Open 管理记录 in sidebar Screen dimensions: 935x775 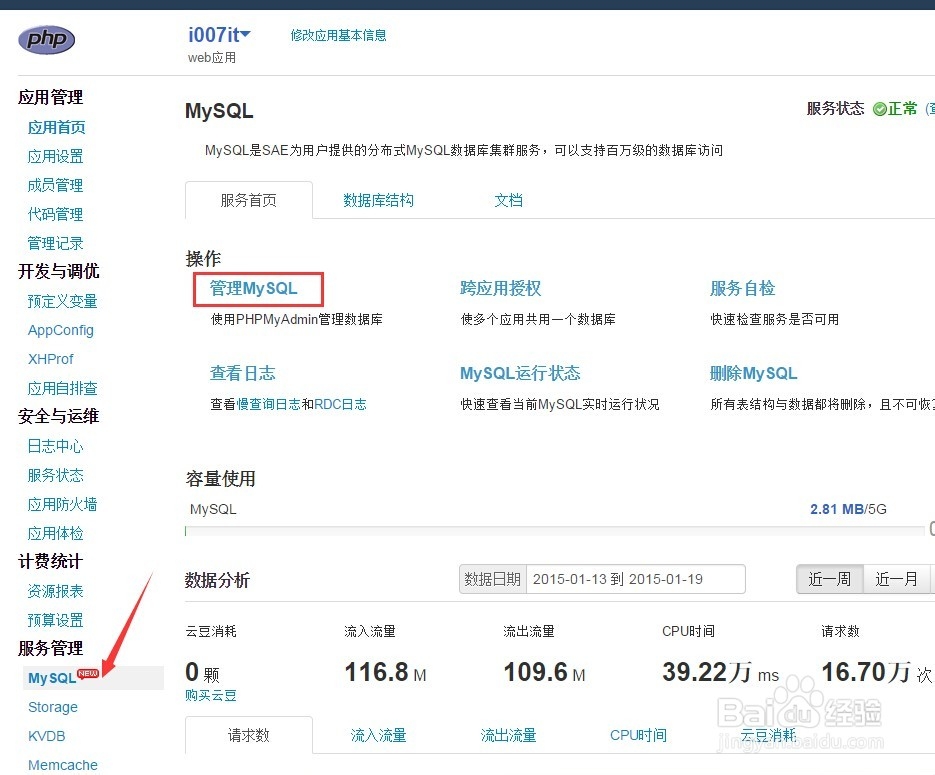tap(55, 243)
